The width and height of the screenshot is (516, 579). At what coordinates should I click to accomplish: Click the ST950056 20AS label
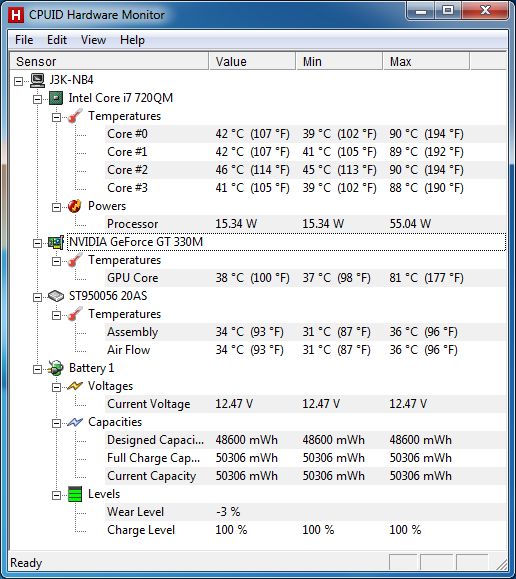tap(108, 296)
